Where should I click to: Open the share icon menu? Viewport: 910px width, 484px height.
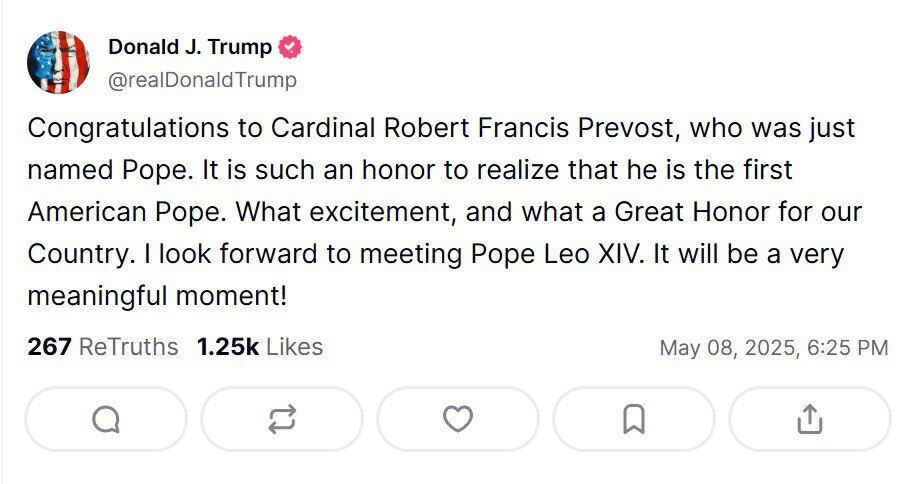[809, 419]
